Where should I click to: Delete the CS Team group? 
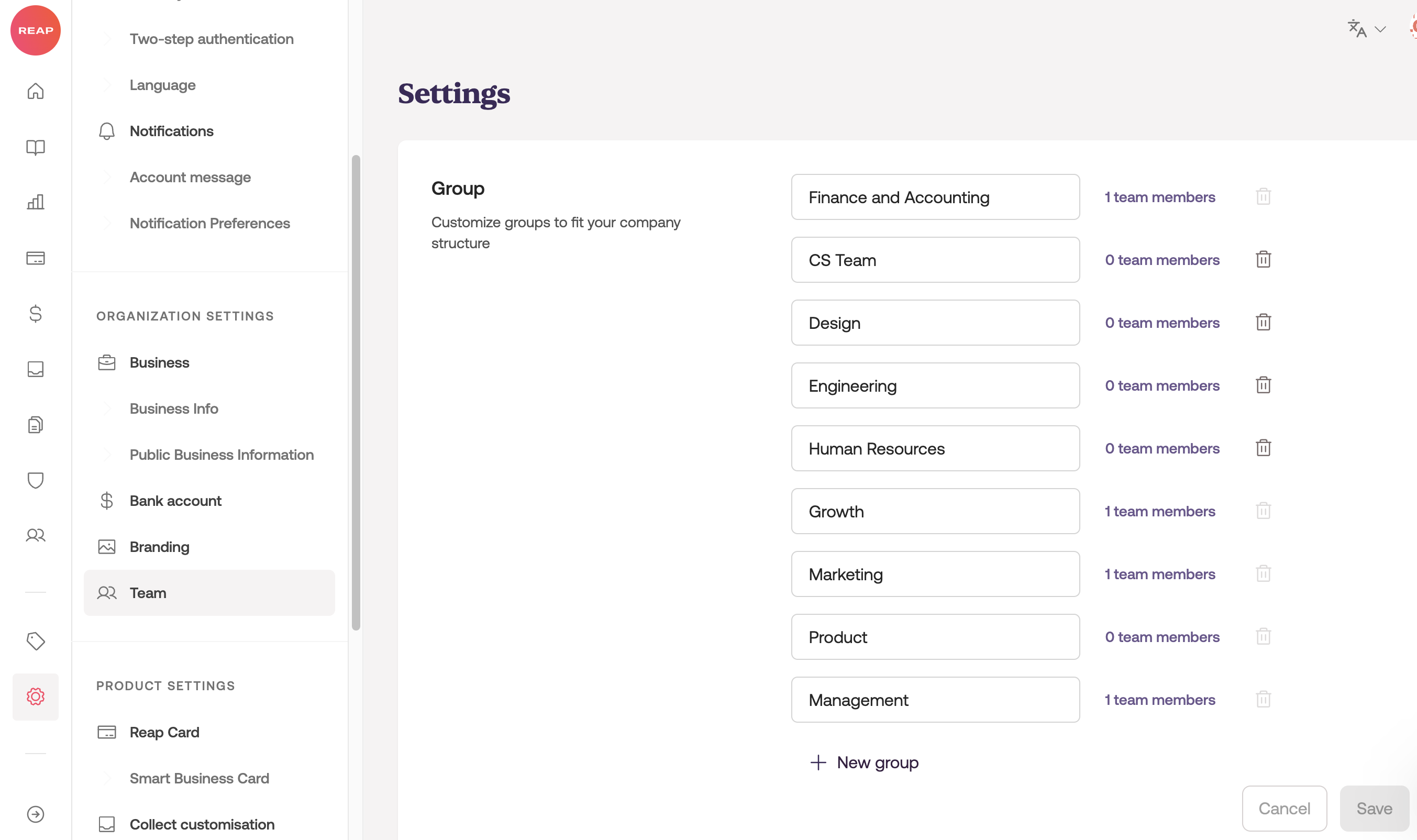tap(1263, 260)
